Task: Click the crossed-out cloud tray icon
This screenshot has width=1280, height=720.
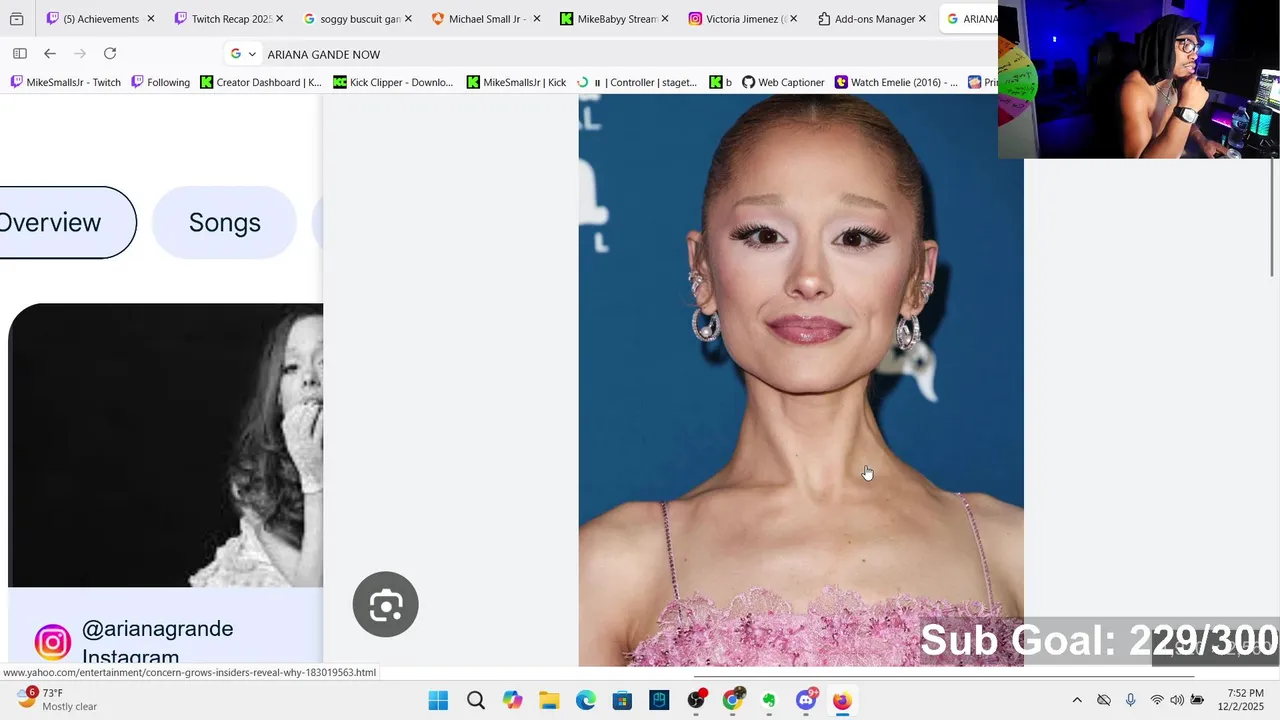Action: tap(1104, 700)
